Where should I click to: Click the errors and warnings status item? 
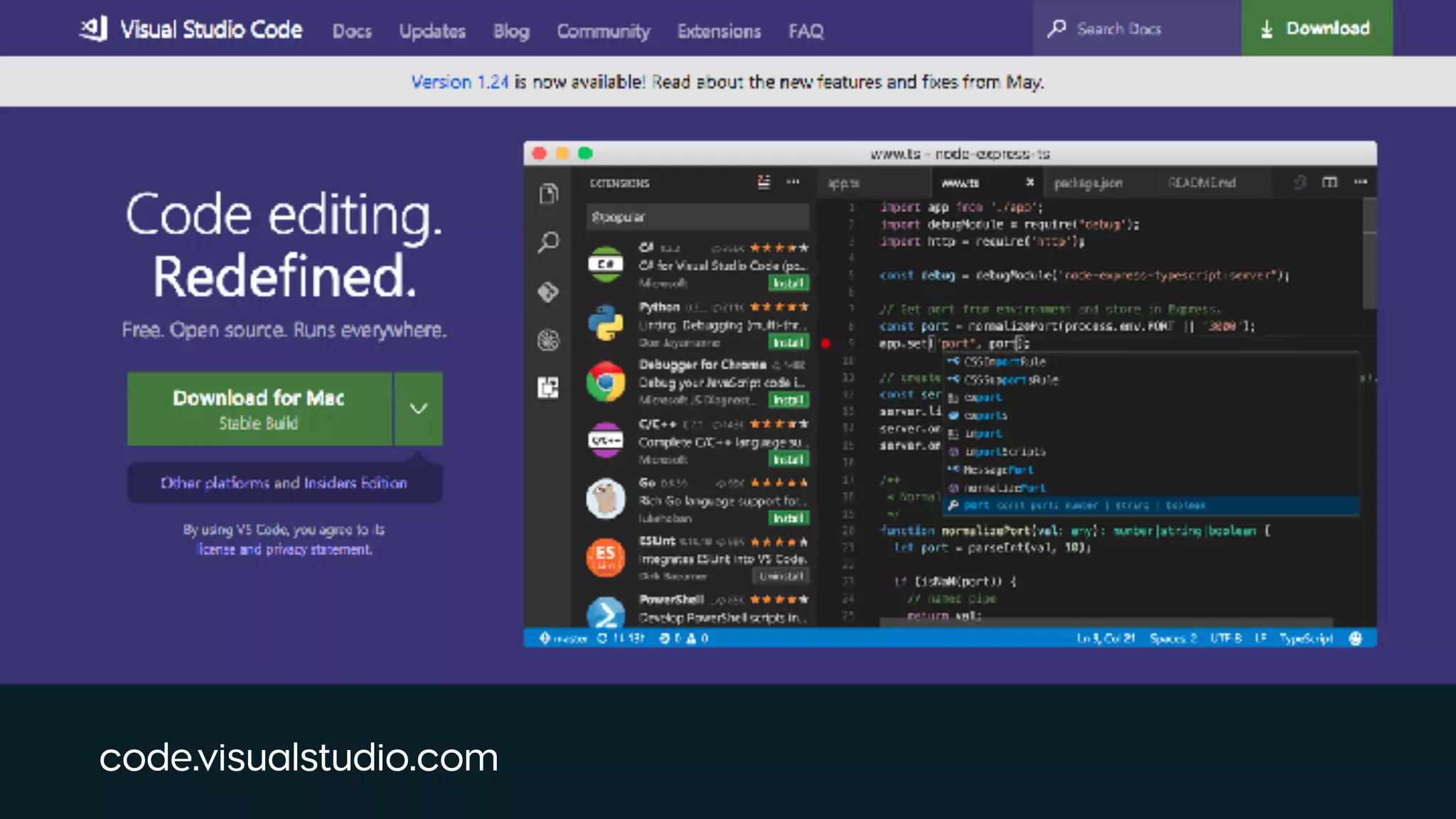tap(683, 638)
